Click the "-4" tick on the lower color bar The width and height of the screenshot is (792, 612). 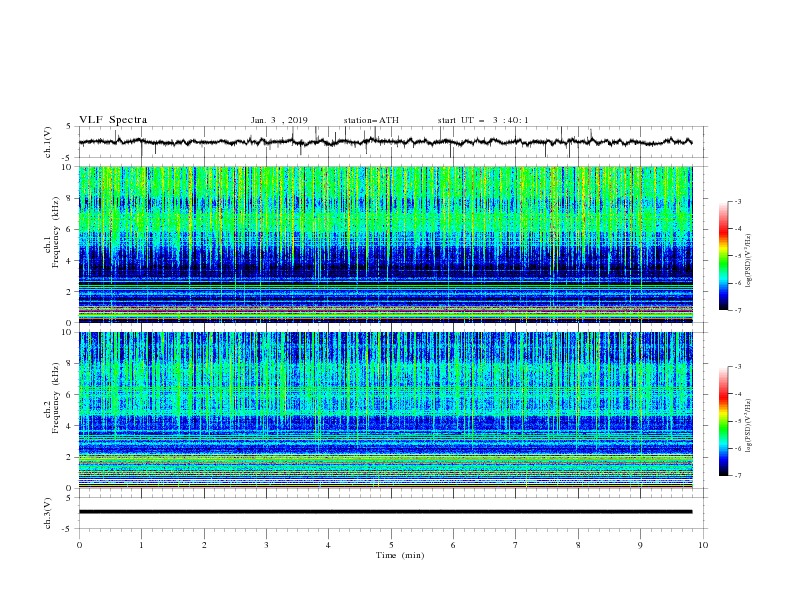pyautogui.click(x=738, y=394)
